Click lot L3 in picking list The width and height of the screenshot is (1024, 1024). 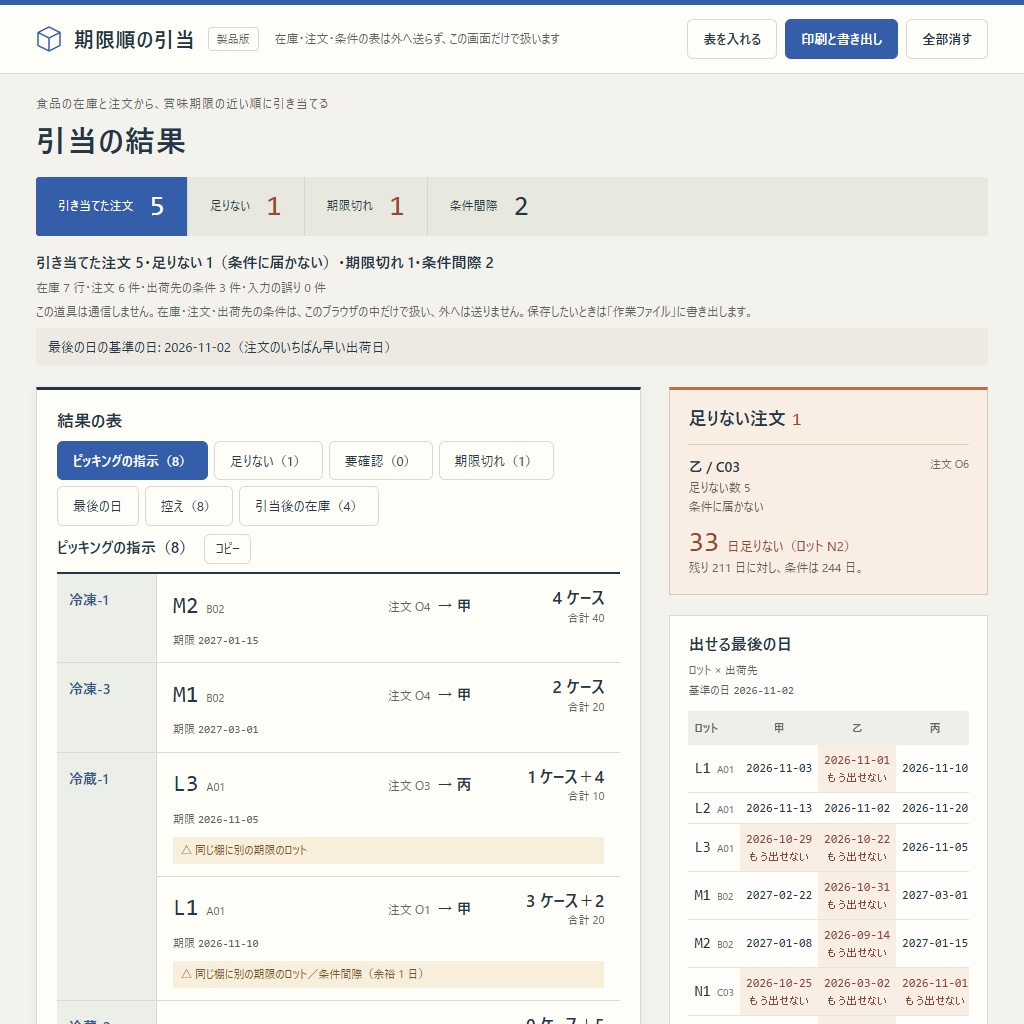[x=185, y=784]
